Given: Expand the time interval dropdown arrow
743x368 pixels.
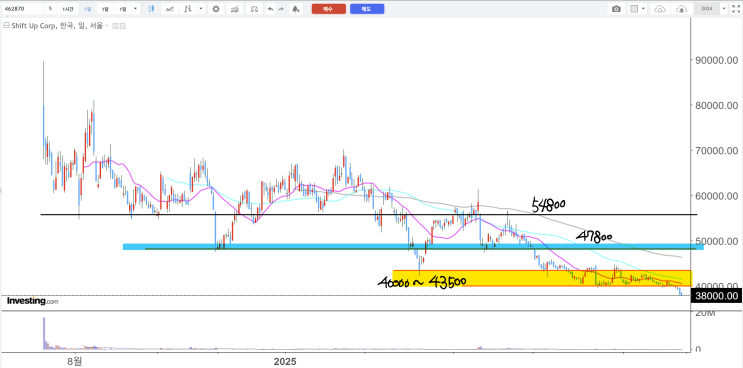Looking at the screenshot, I should tap(136, 9).
